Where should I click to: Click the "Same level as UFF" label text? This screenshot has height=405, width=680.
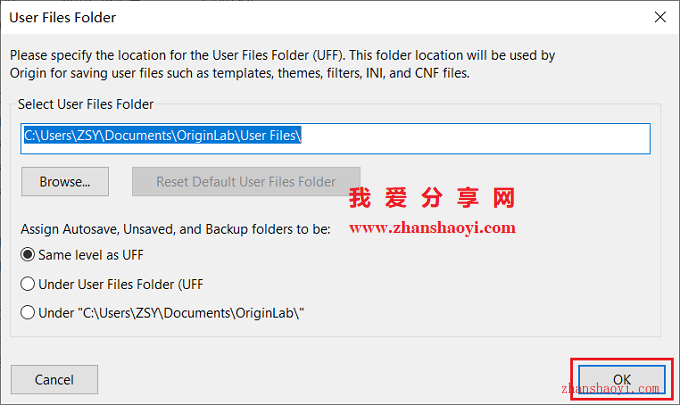click(91, 255)
